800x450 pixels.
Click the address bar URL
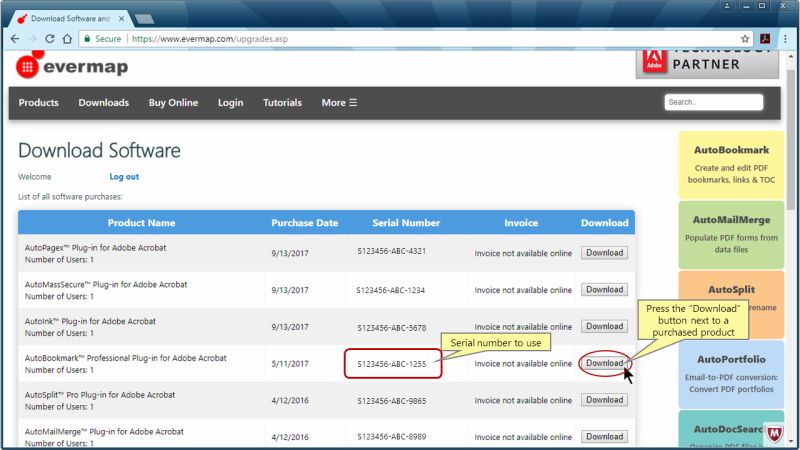tap(210, 39)
